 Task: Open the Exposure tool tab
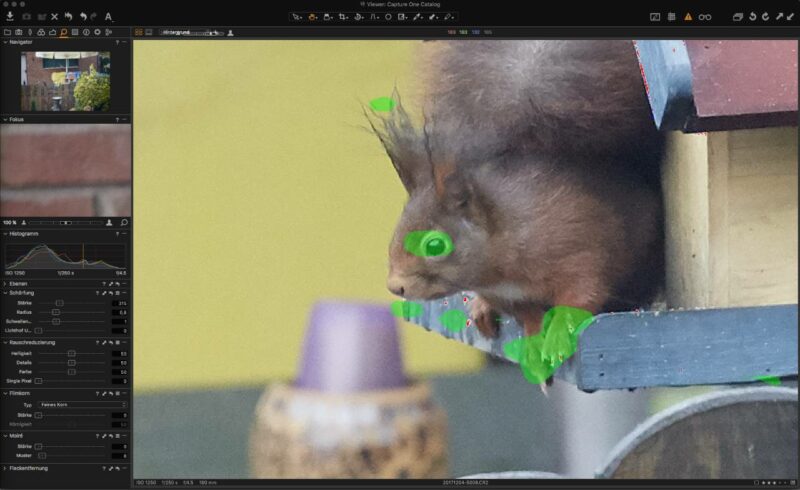(52, 32)
